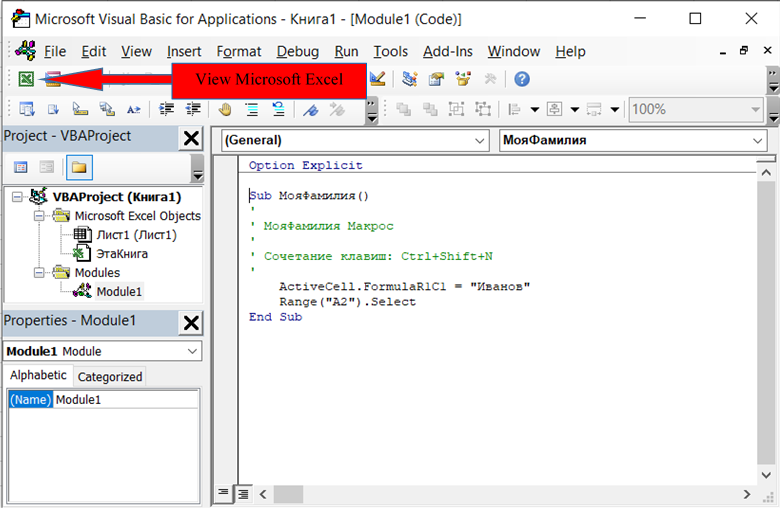Switch to the Alphabetic tab
780x510 pixels.
tap(38, 375)
